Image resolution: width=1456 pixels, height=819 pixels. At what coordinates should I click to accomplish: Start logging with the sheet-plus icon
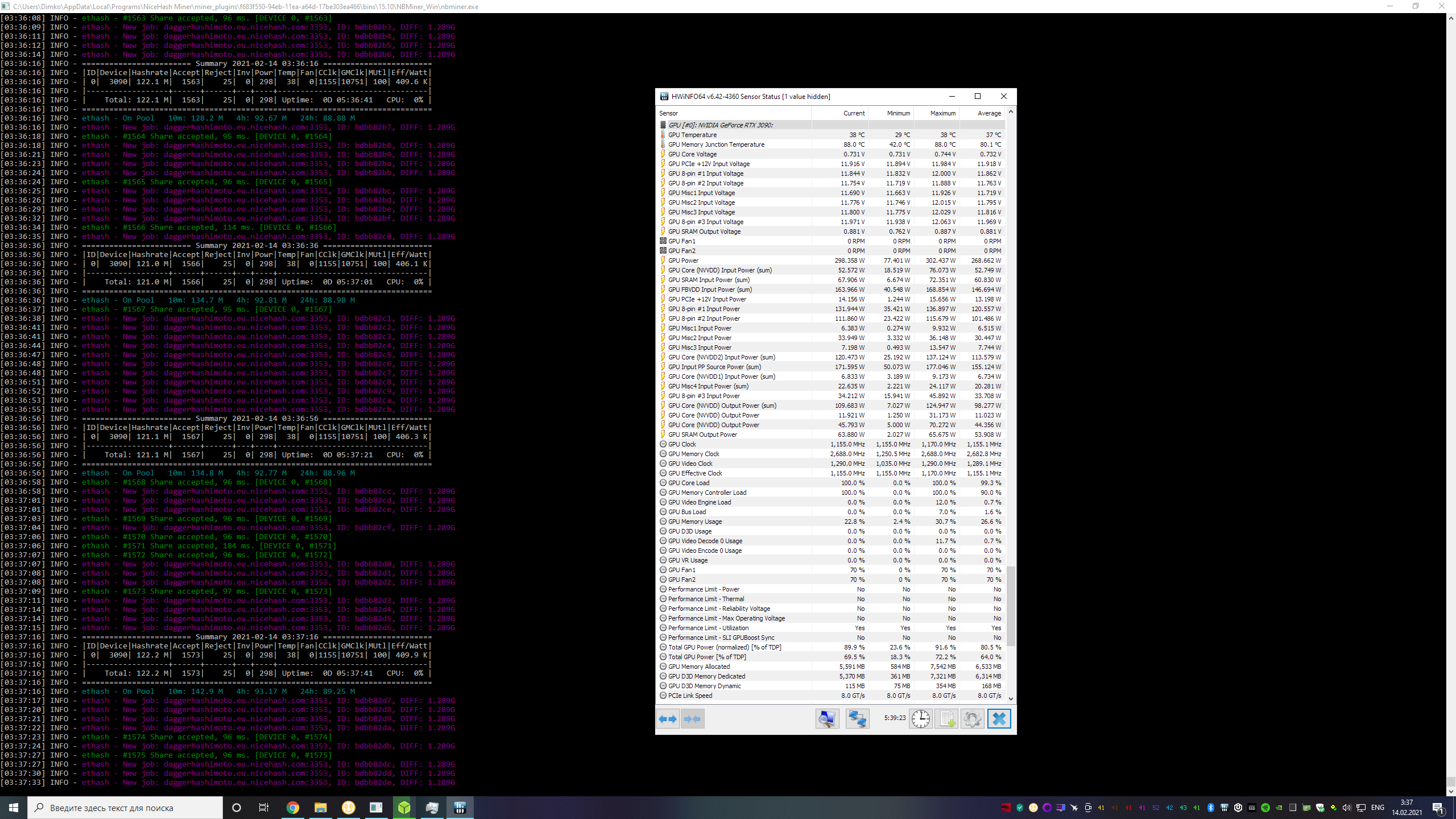(947, 719)
